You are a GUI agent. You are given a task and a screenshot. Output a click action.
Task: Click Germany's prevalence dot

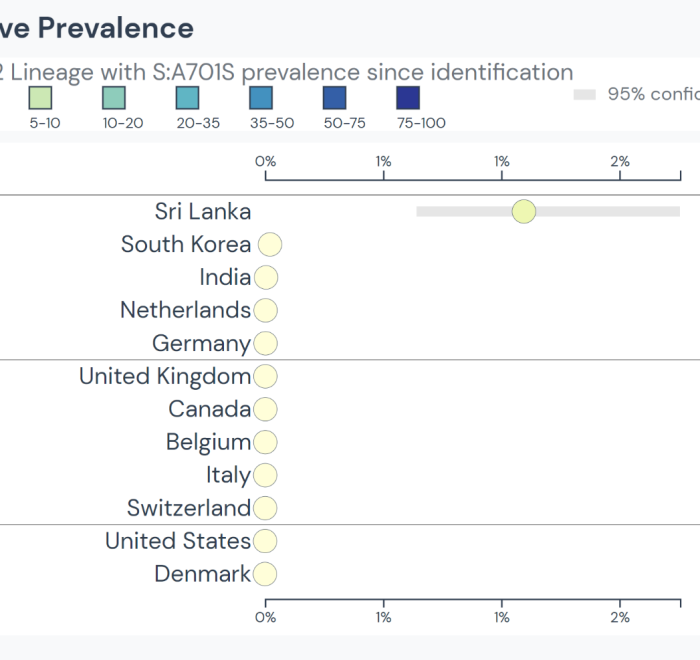pyautogui.click(x=265, y=343)
